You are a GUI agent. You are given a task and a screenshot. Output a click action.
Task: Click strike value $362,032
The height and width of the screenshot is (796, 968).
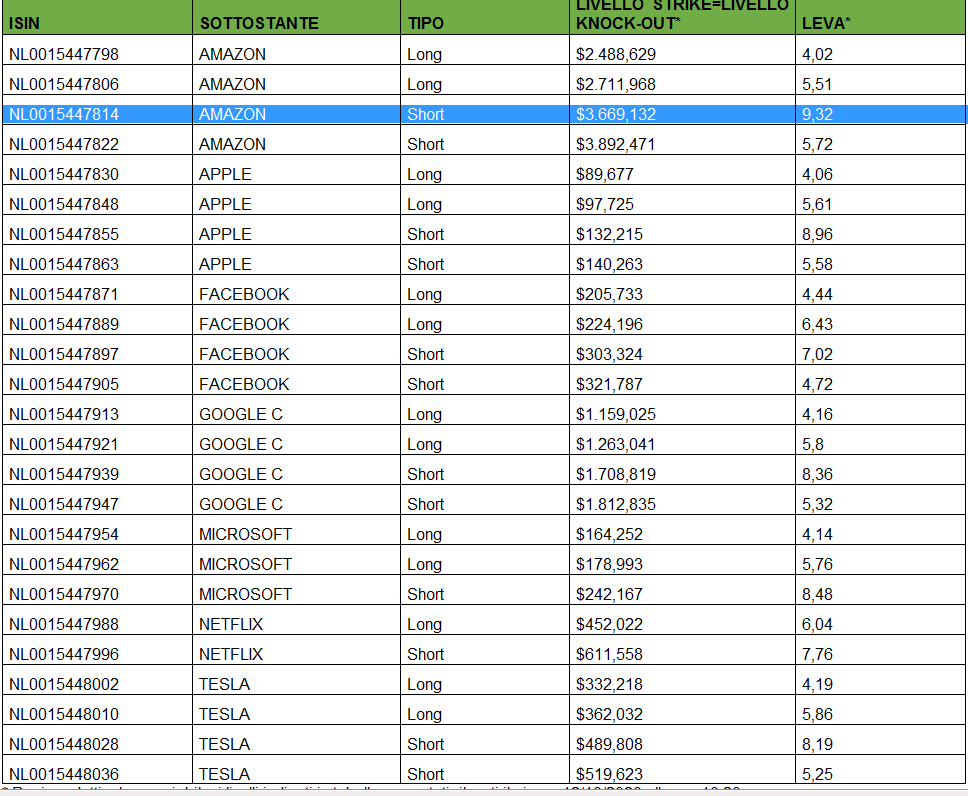pyautogui.click(x=609, y=714)
